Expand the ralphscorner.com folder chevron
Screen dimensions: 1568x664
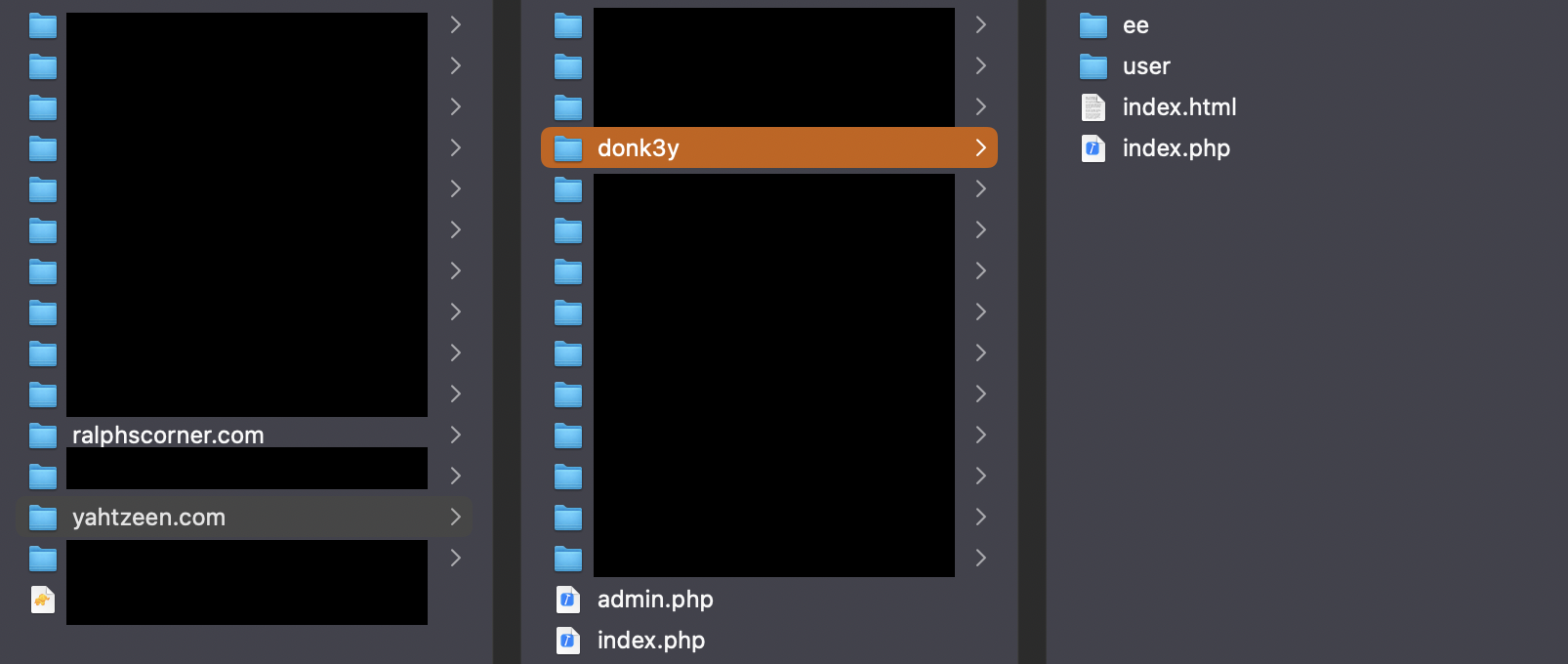(455, 436)
